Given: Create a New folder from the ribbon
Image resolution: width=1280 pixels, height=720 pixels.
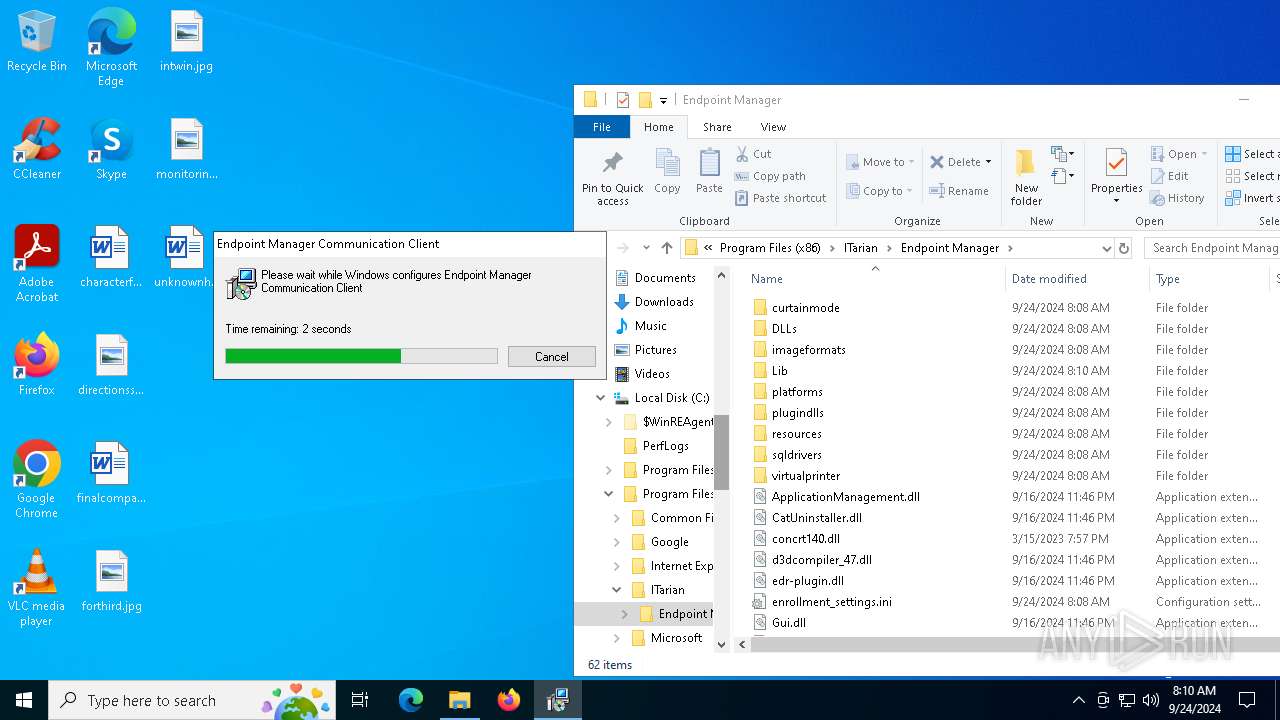Looking at the screenshot, I should tap(1026, 178).
